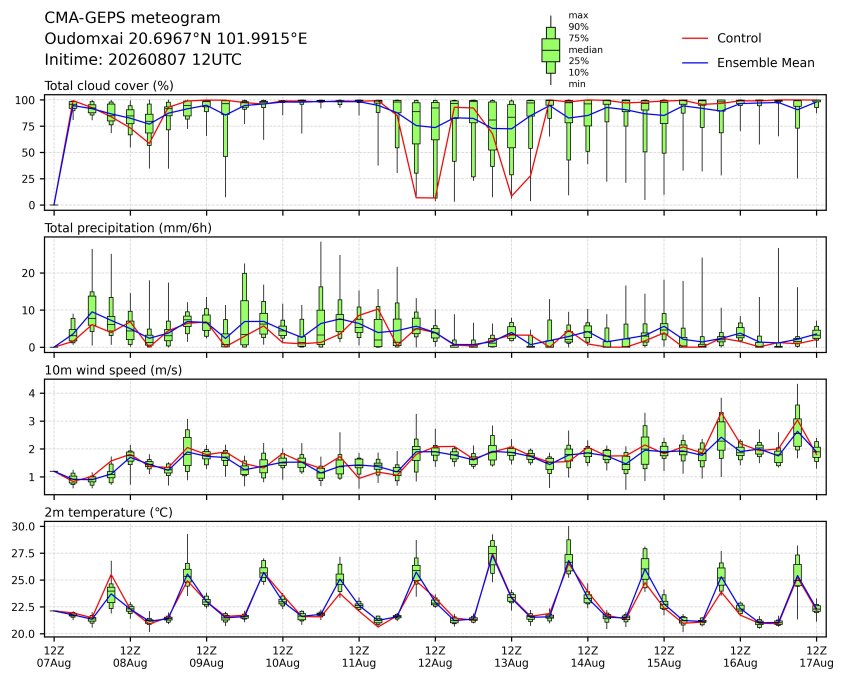Viewport: 845px width, 680px height.
Task: Click the Total cloud cover panel title
Action: pos(109,86)
